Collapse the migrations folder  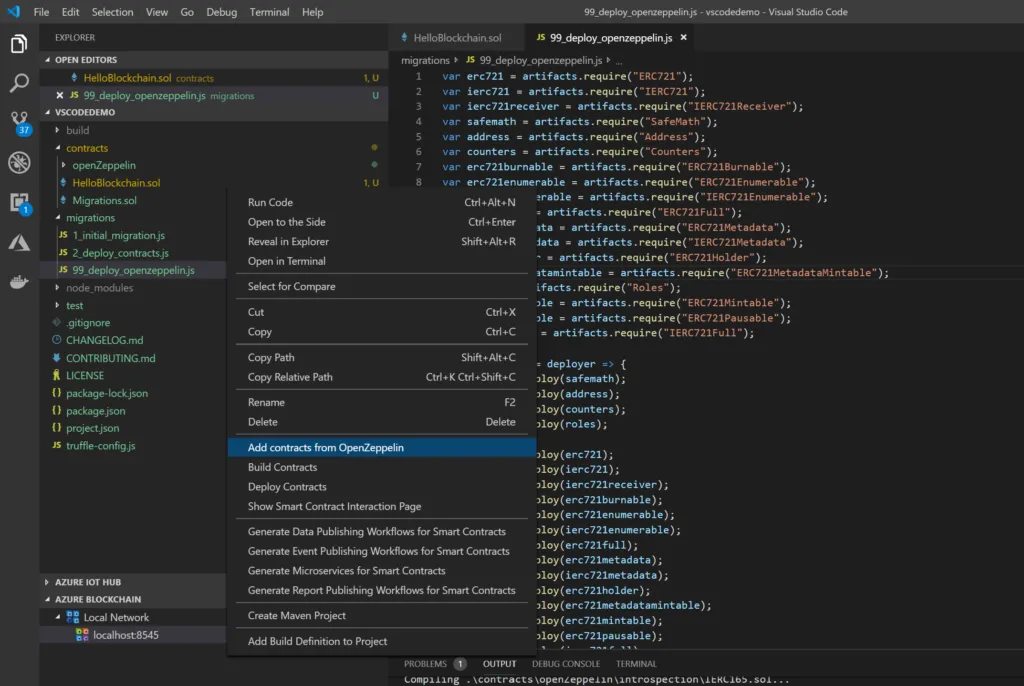click(57, 218)
